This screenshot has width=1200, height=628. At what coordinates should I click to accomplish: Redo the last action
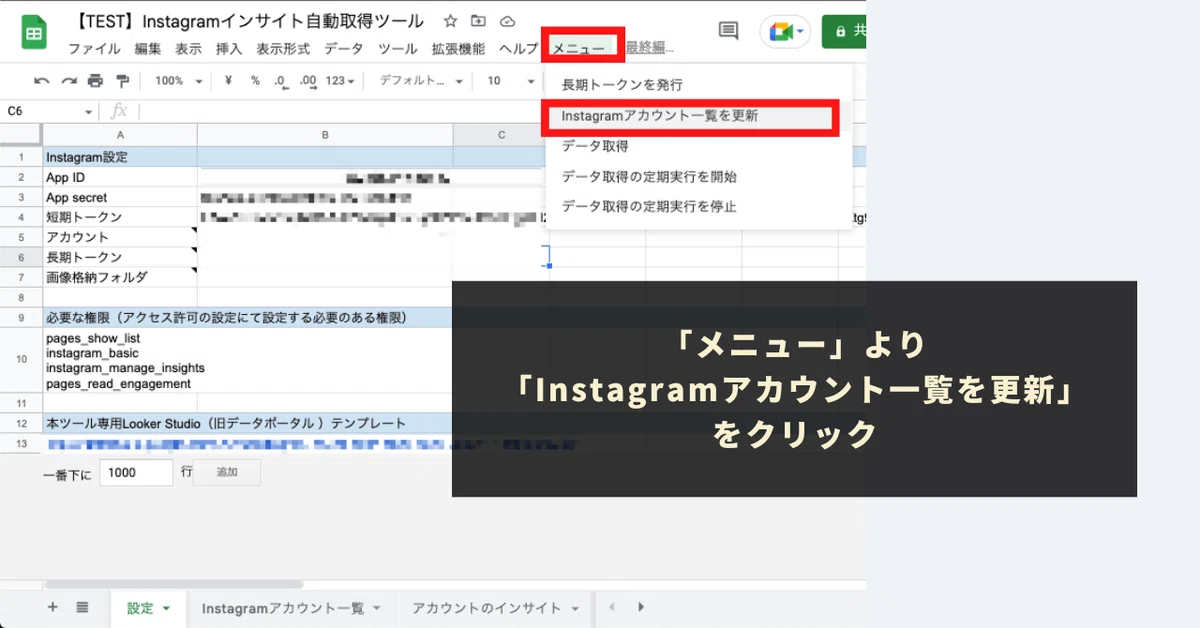click(68, 81)
